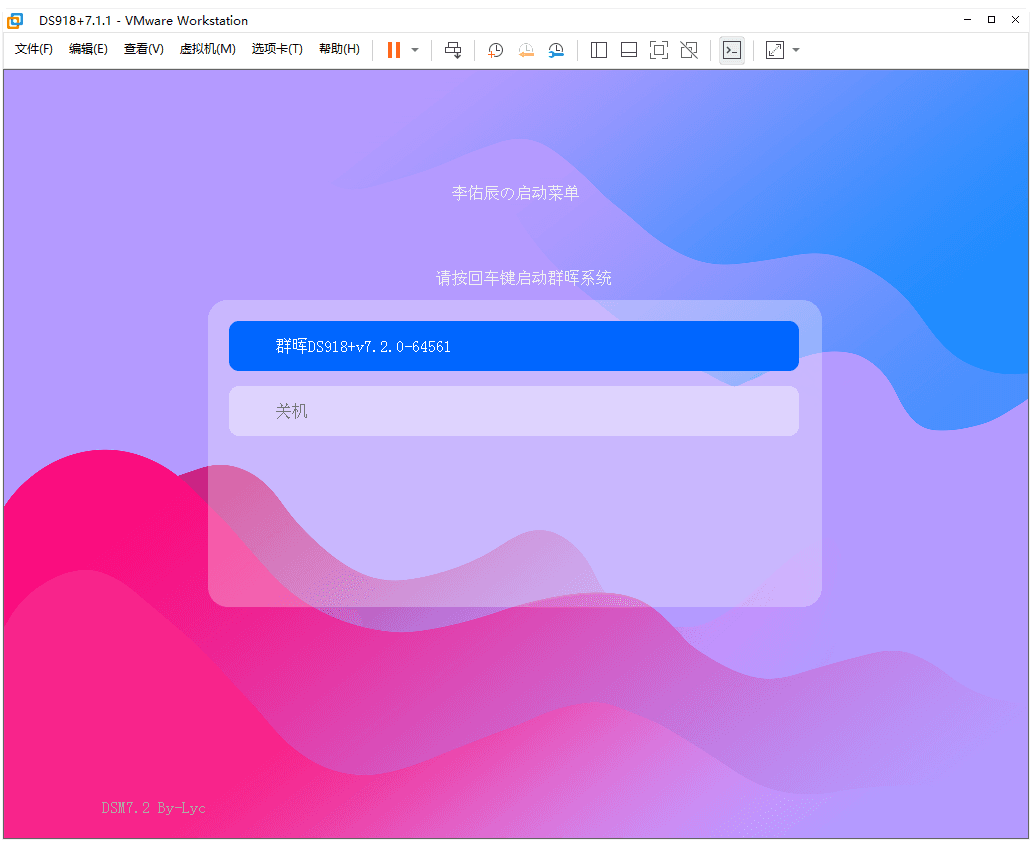Click the 请按回车键启动群晖系统 text

524,278
